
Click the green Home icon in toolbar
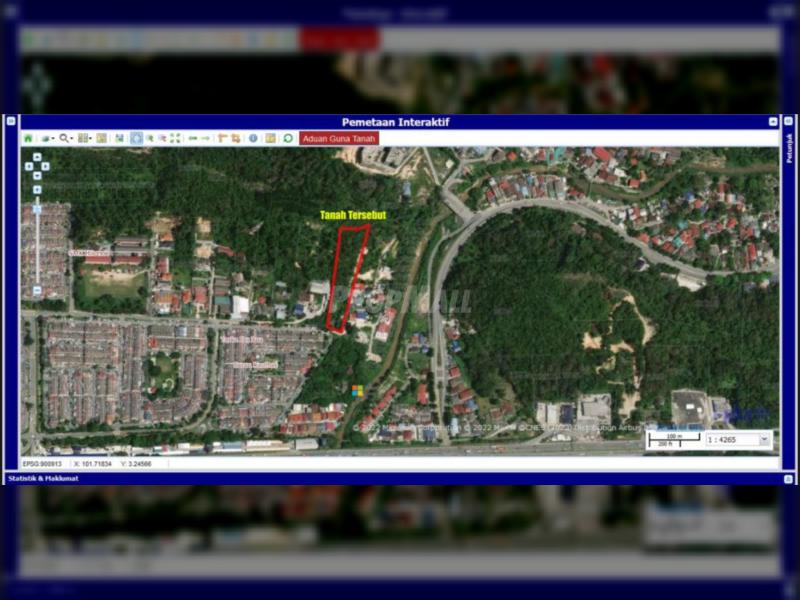pyautogui.click(x=28, y=139)
